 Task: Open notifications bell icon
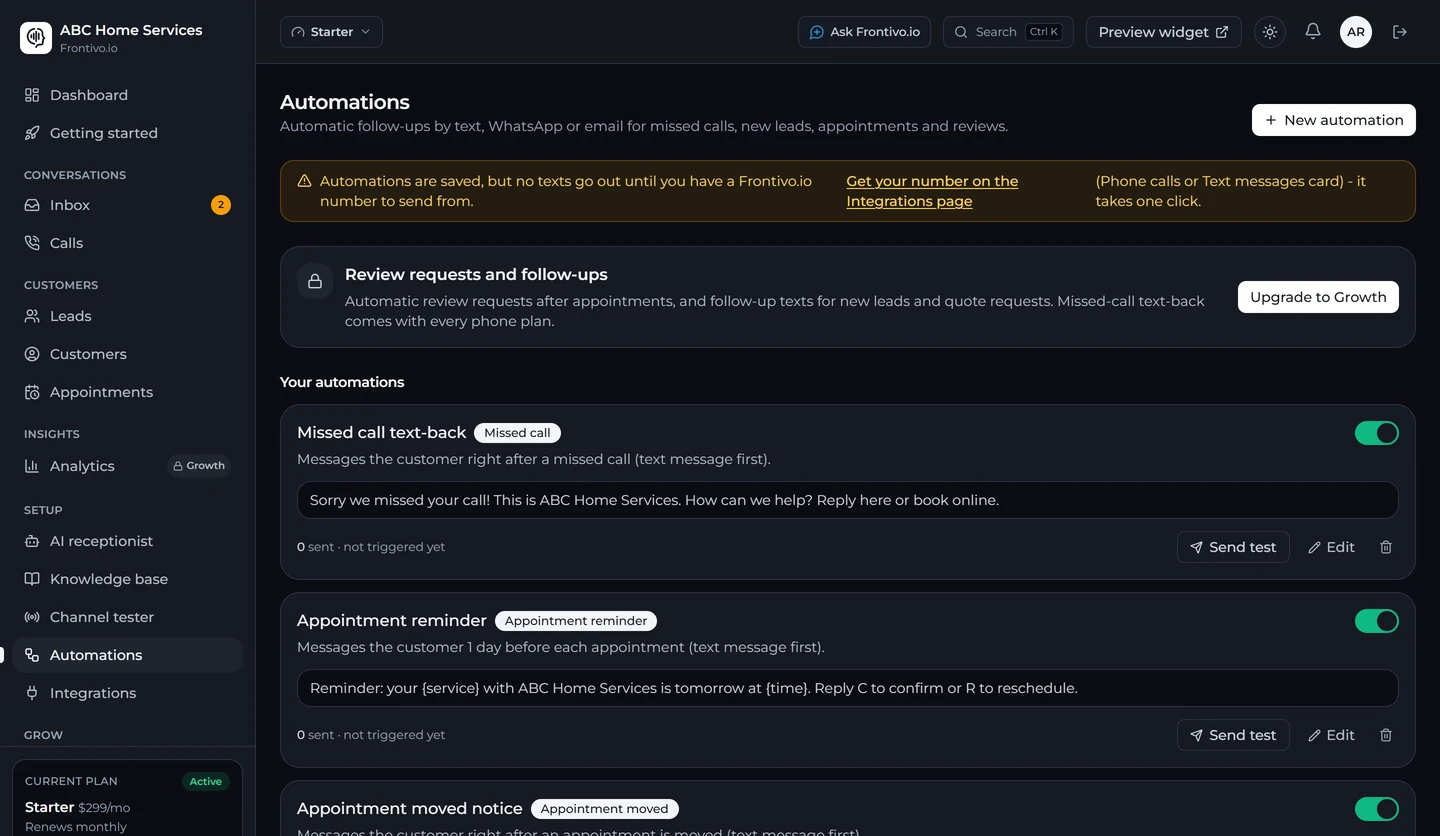click(1313, 32)
